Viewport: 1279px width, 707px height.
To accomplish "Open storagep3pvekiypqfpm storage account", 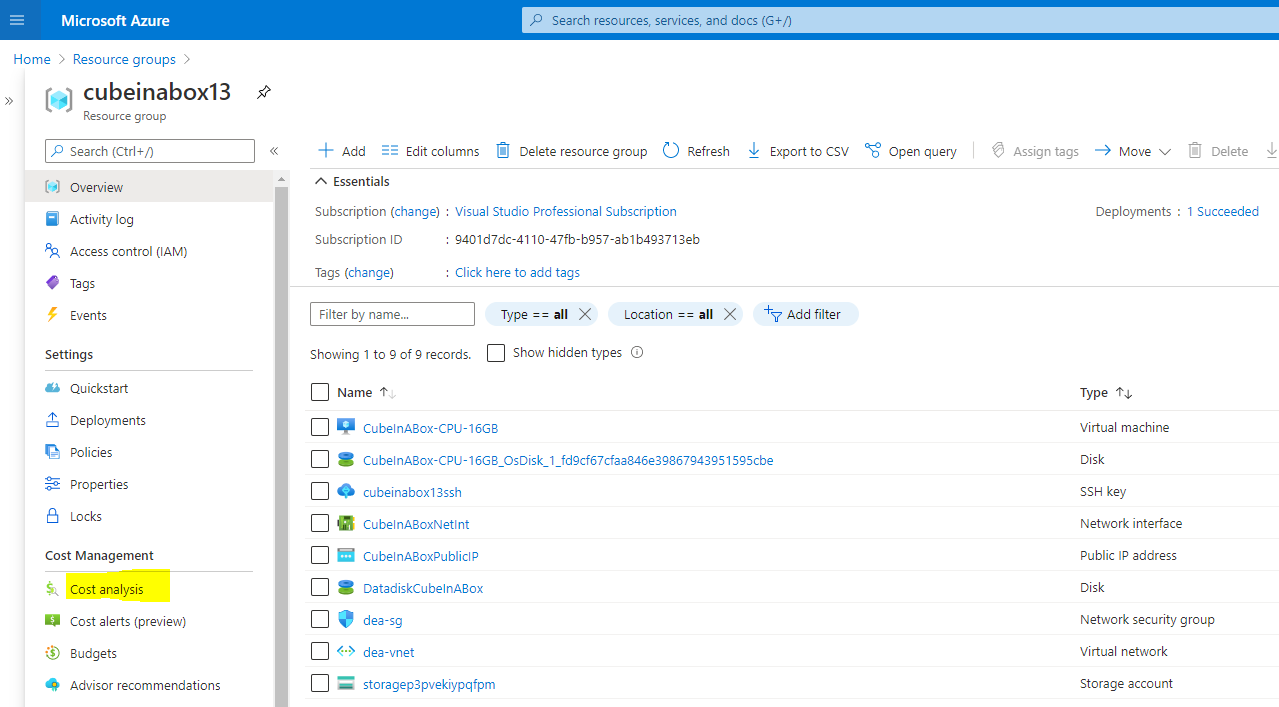I will coord(429,684).
